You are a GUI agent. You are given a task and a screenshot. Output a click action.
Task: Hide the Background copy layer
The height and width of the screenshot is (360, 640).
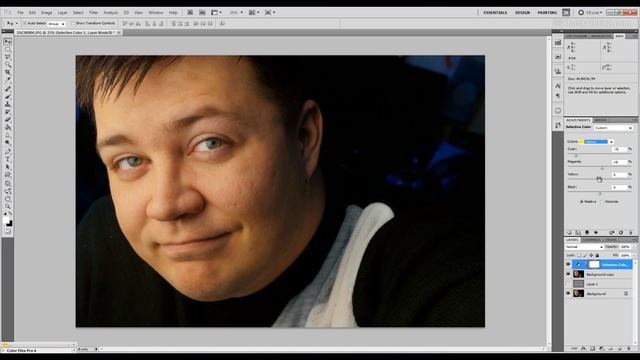click(568, 274)
